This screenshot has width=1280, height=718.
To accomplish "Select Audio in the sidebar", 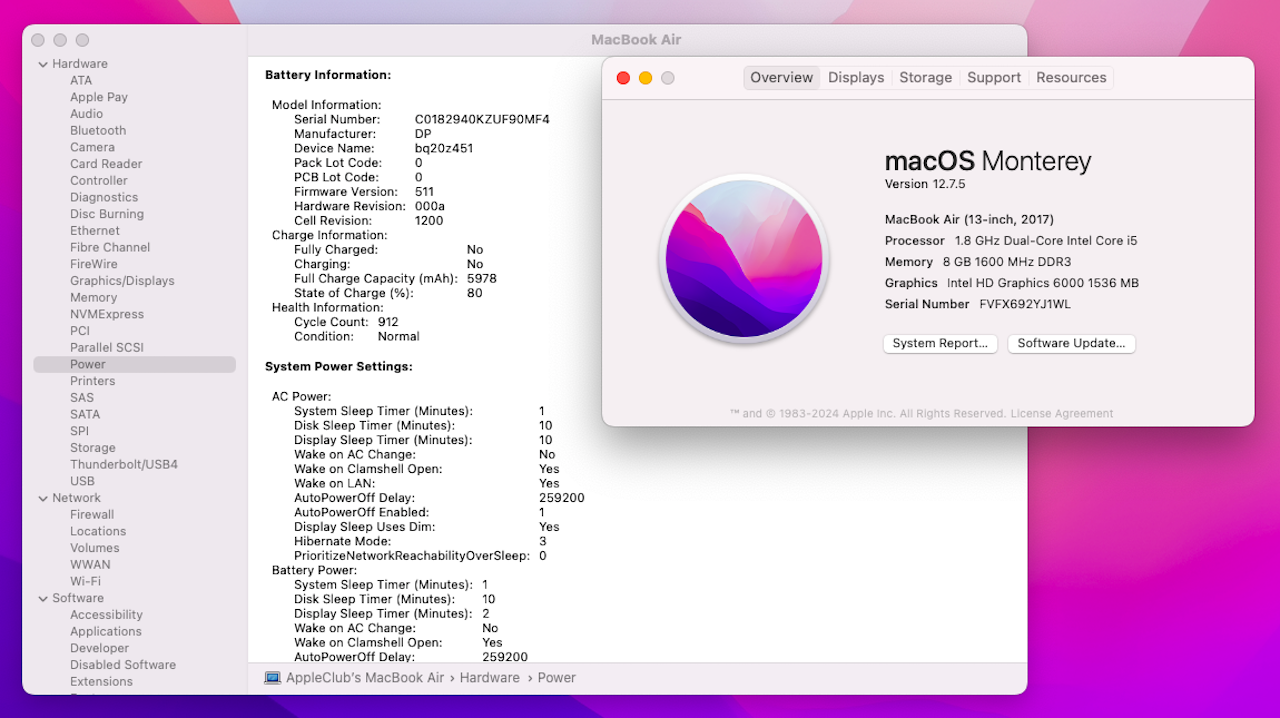I will click(x=87, y=114).
